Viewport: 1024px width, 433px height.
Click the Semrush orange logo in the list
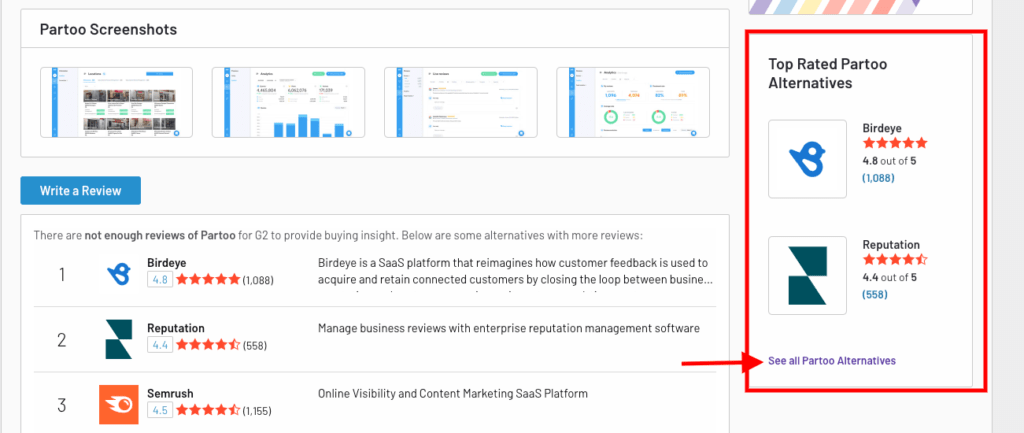coord(119,404)
